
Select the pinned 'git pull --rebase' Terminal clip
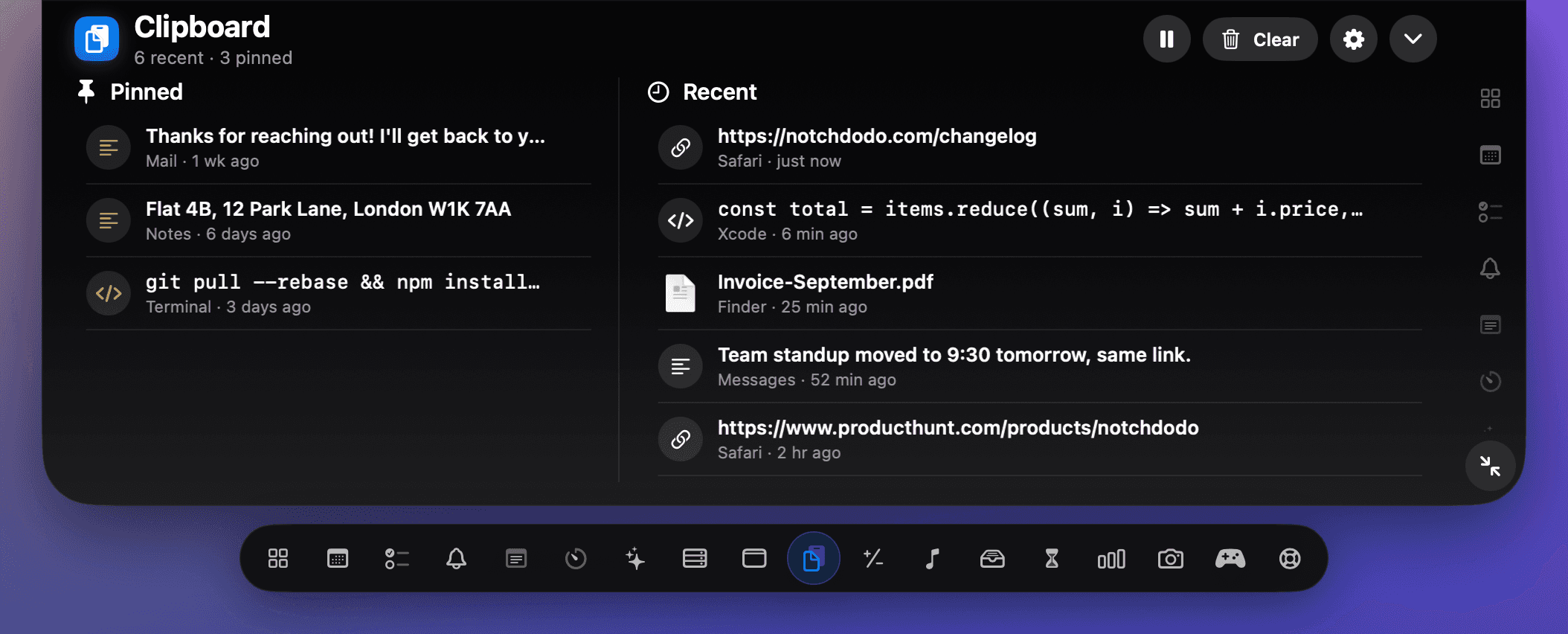pos(338,293)
